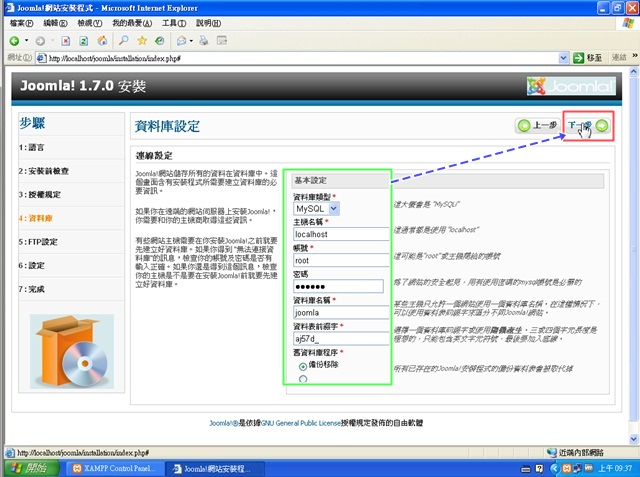This screenshot has height=477, width=640.
Task: Click the help question mark tray icon
Action: pyautogui.click(x=539, y=469)
